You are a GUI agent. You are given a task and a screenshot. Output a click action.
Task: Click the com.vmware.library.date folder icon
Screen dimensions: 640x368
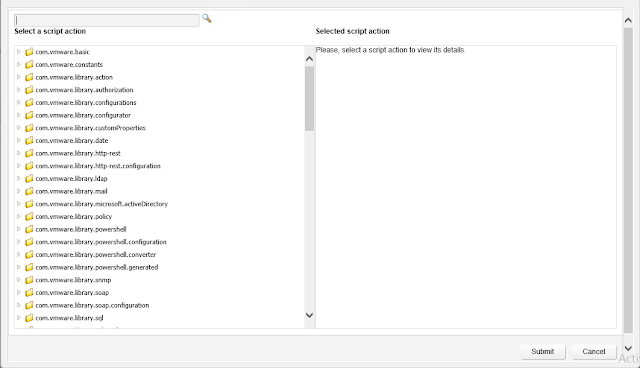(29, 140)
